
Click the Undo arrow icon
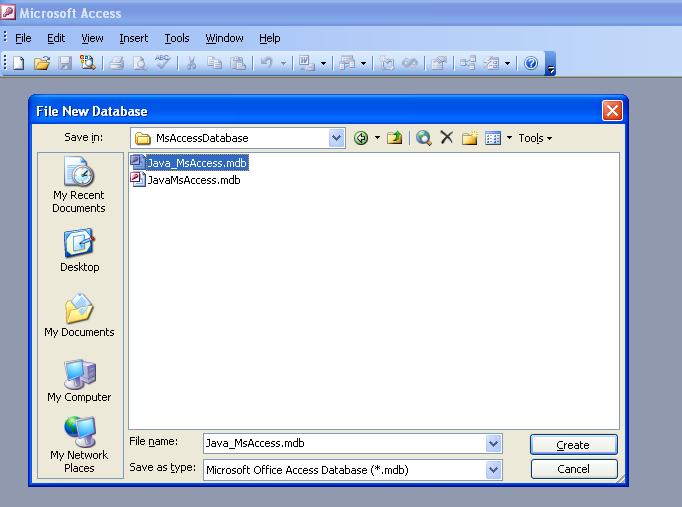point(266,63)
